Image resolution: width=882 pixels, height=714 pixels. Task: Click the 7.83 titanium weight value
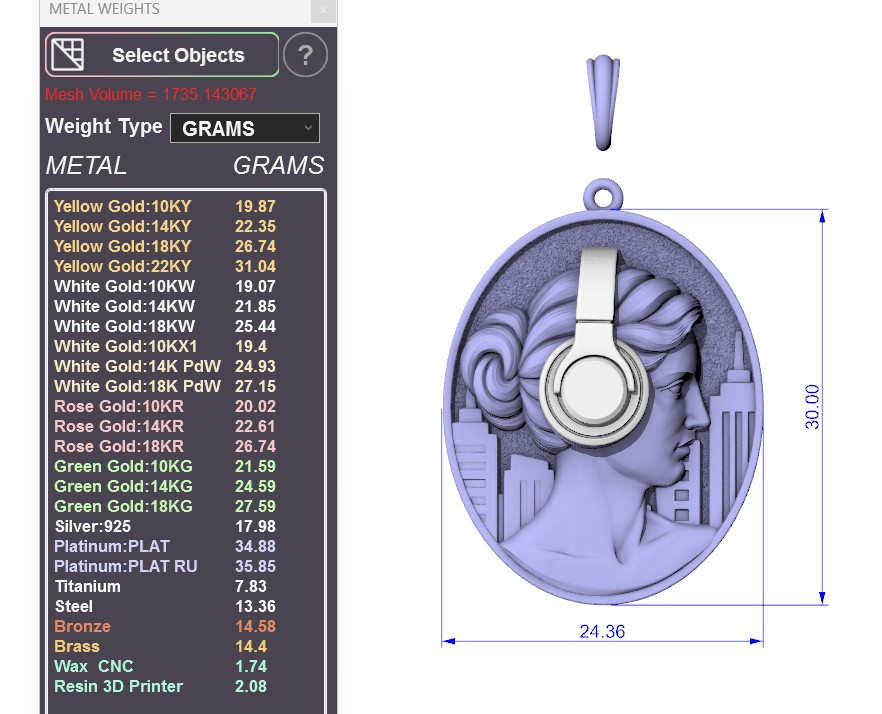click(x=251, y=586)
